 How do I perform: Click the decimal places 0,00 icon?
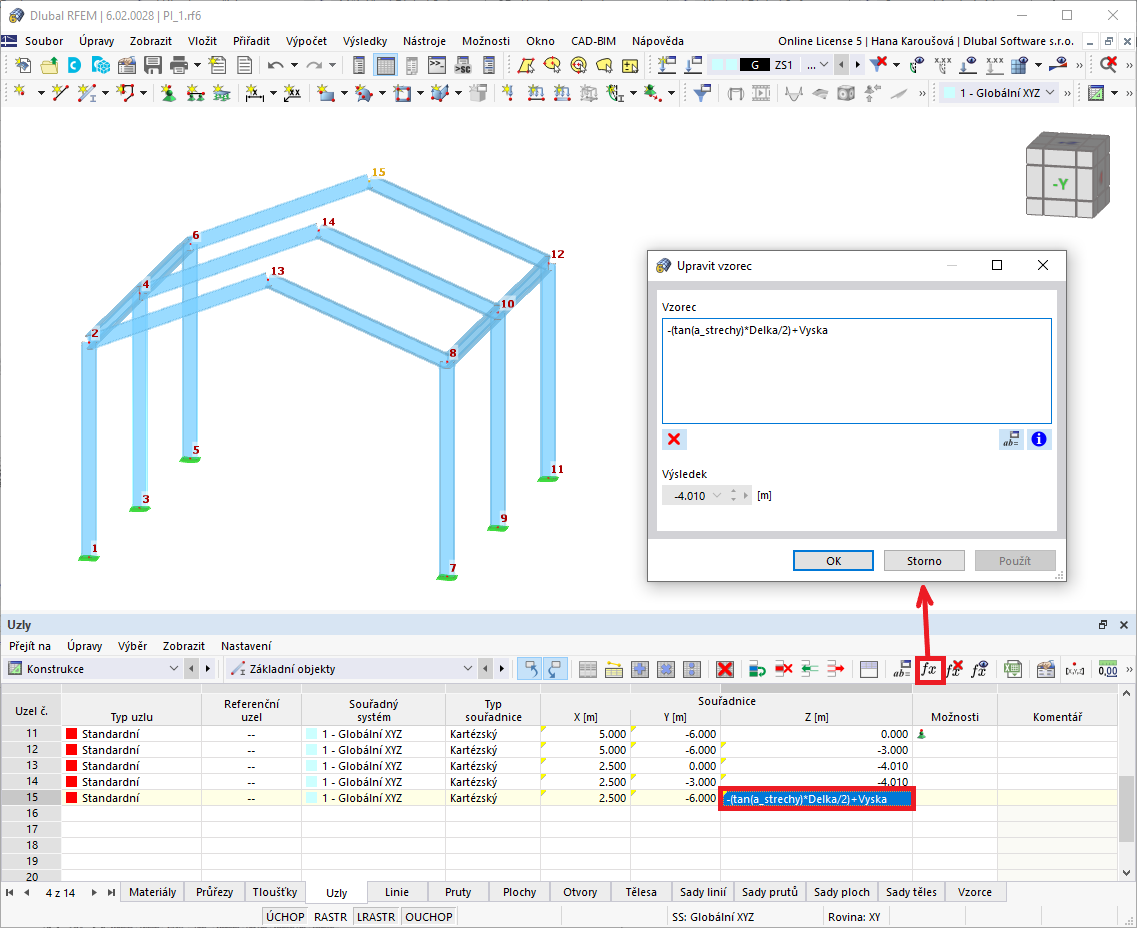[x=1108, y=669]
